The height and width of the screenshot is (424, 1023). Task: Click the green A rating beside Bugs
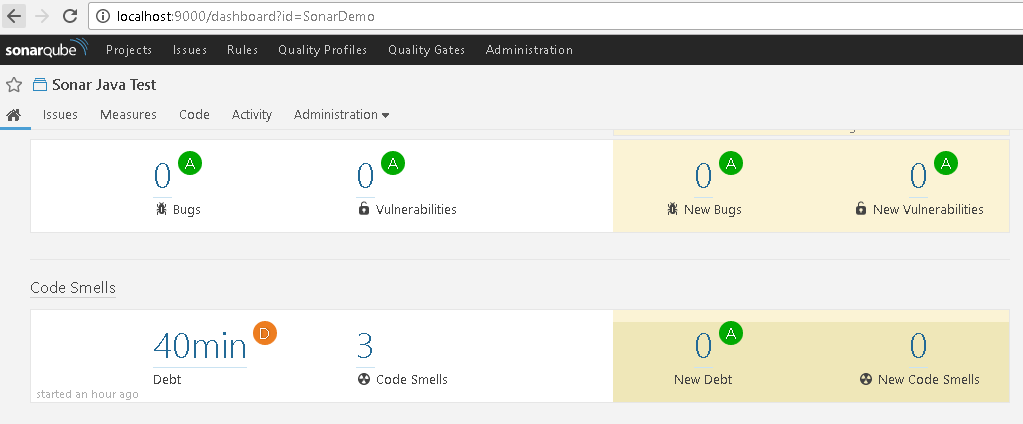[x=190, y=163]
